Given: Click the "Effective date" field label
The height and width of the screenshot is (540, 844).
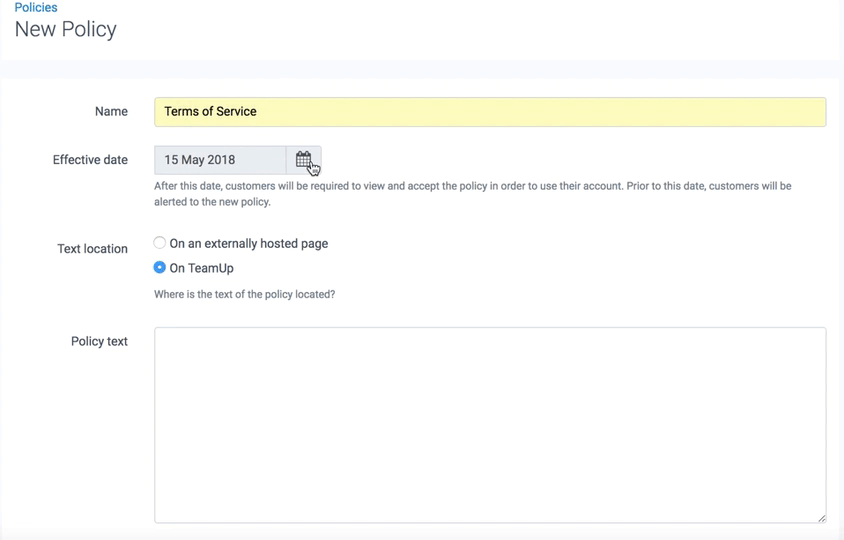Looking at the screenshot, I should (x=90, y=160).
